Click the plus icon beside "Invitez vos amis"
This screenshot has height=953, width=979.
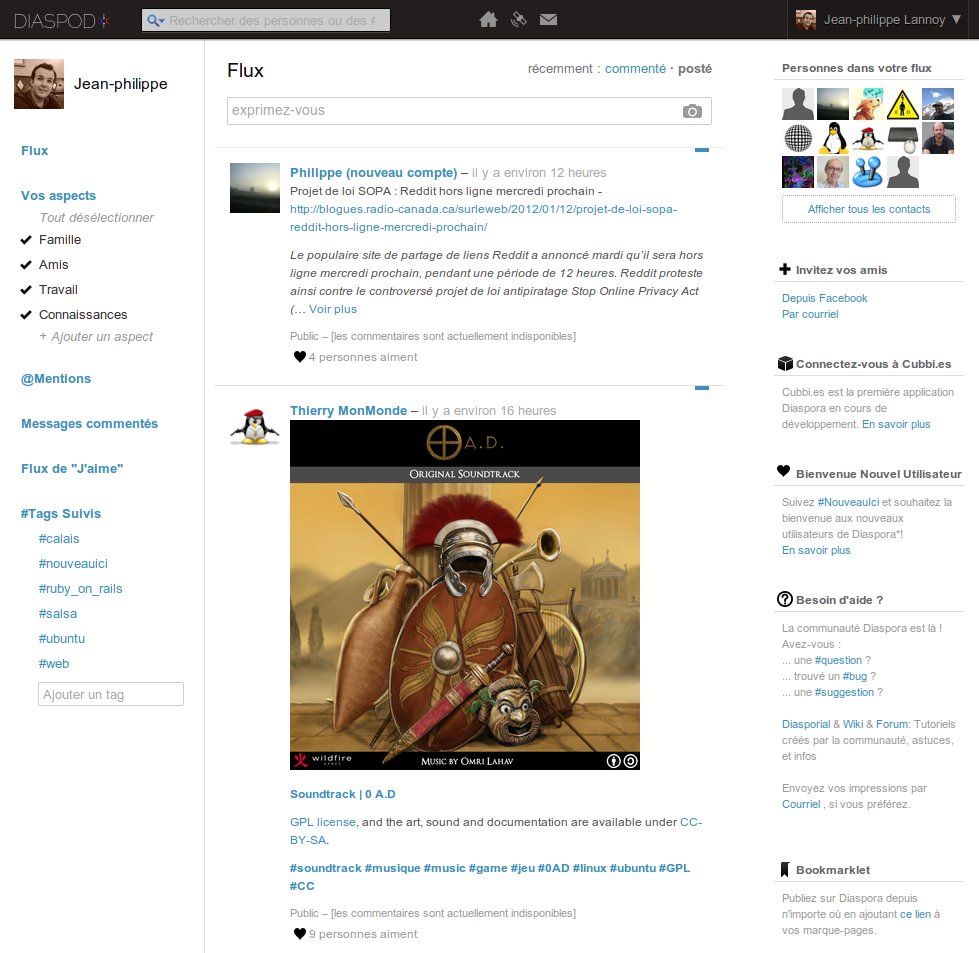[x=785, y=269]
